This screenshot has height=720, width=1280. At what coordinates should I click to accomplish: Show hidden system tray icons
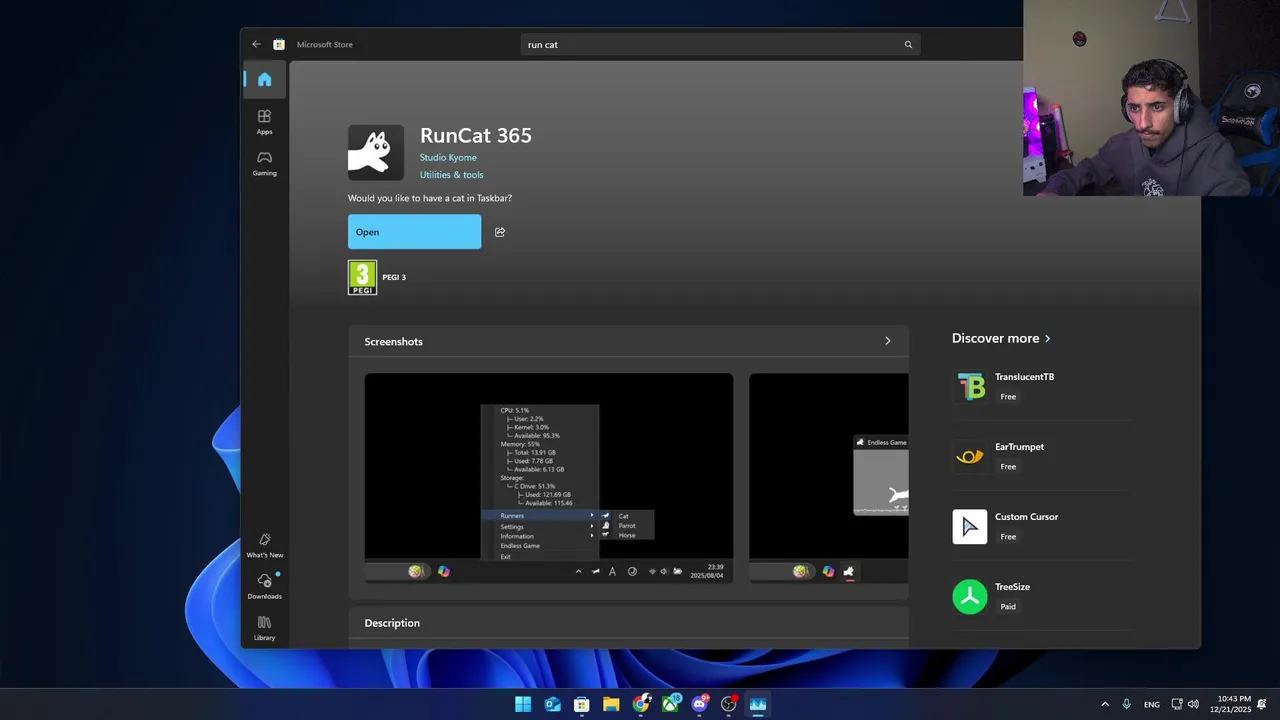(x=1105, y=704)
